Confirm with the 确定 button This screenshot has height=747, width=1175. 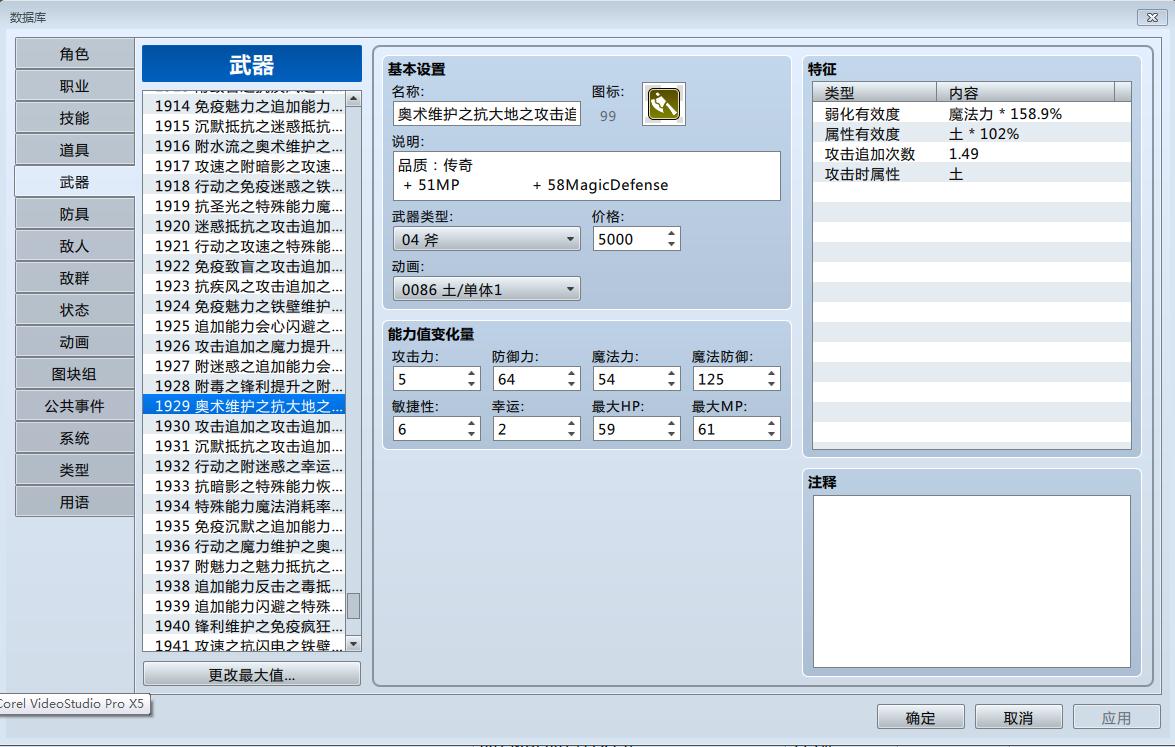pos(920,718)
